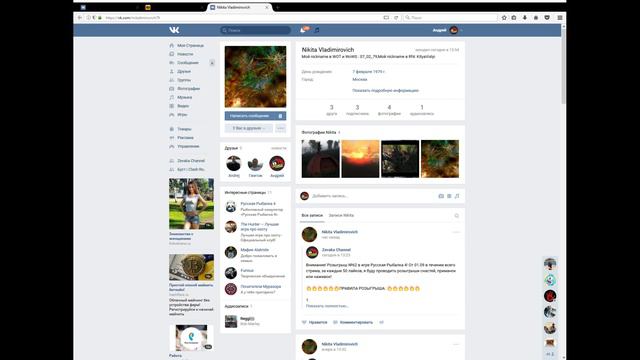Select the Nikita Vladimirovich browser tab
This screenshot has height=360, width=640.
click(x=239, y=7)
